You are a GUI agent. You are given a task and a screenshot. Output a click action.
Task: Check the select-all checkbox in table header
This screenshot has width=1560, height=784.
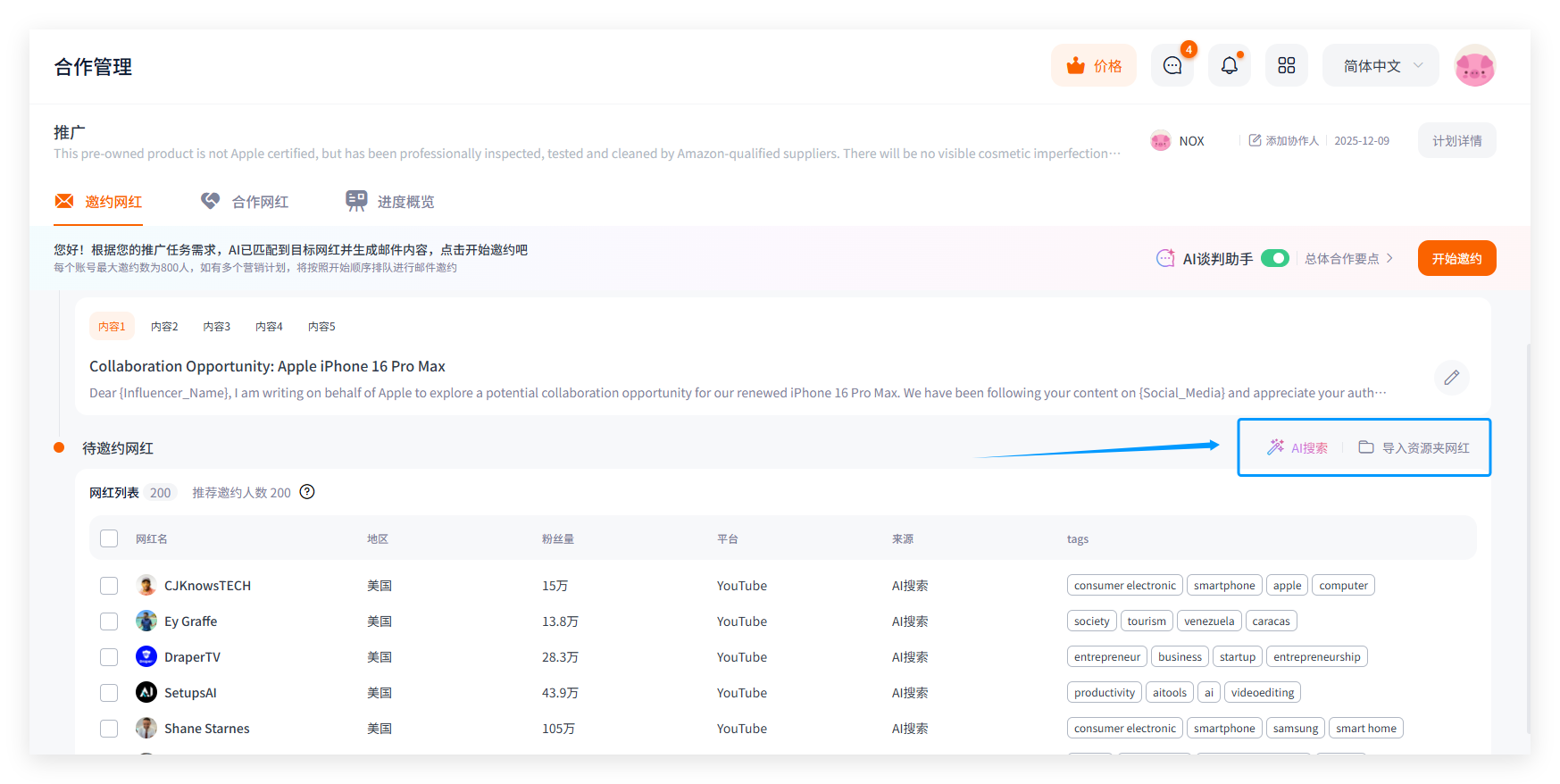[109, 538]
